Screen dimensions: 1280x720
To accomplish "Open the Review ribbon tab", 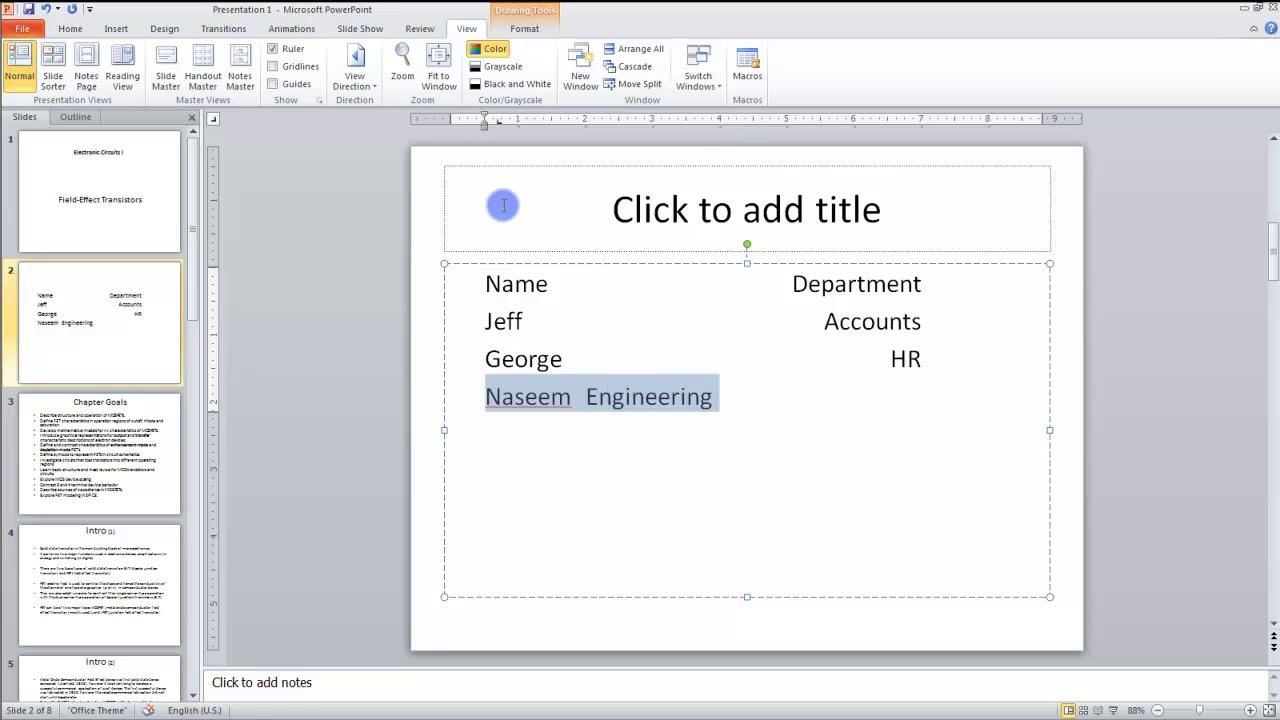I will (419, 29).
